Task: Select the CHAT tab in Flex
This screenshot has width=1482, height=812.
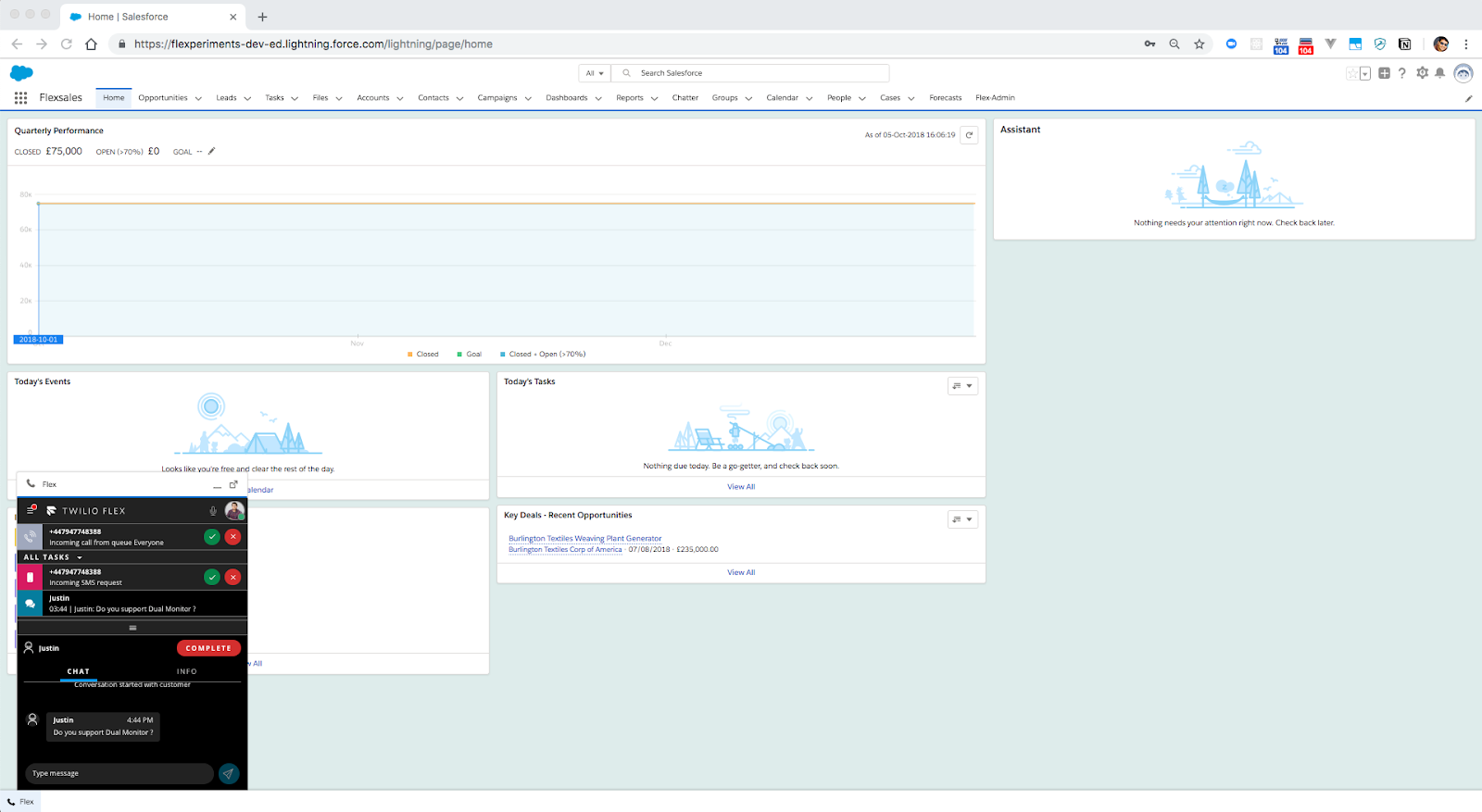Action: [x=79, y=671]
